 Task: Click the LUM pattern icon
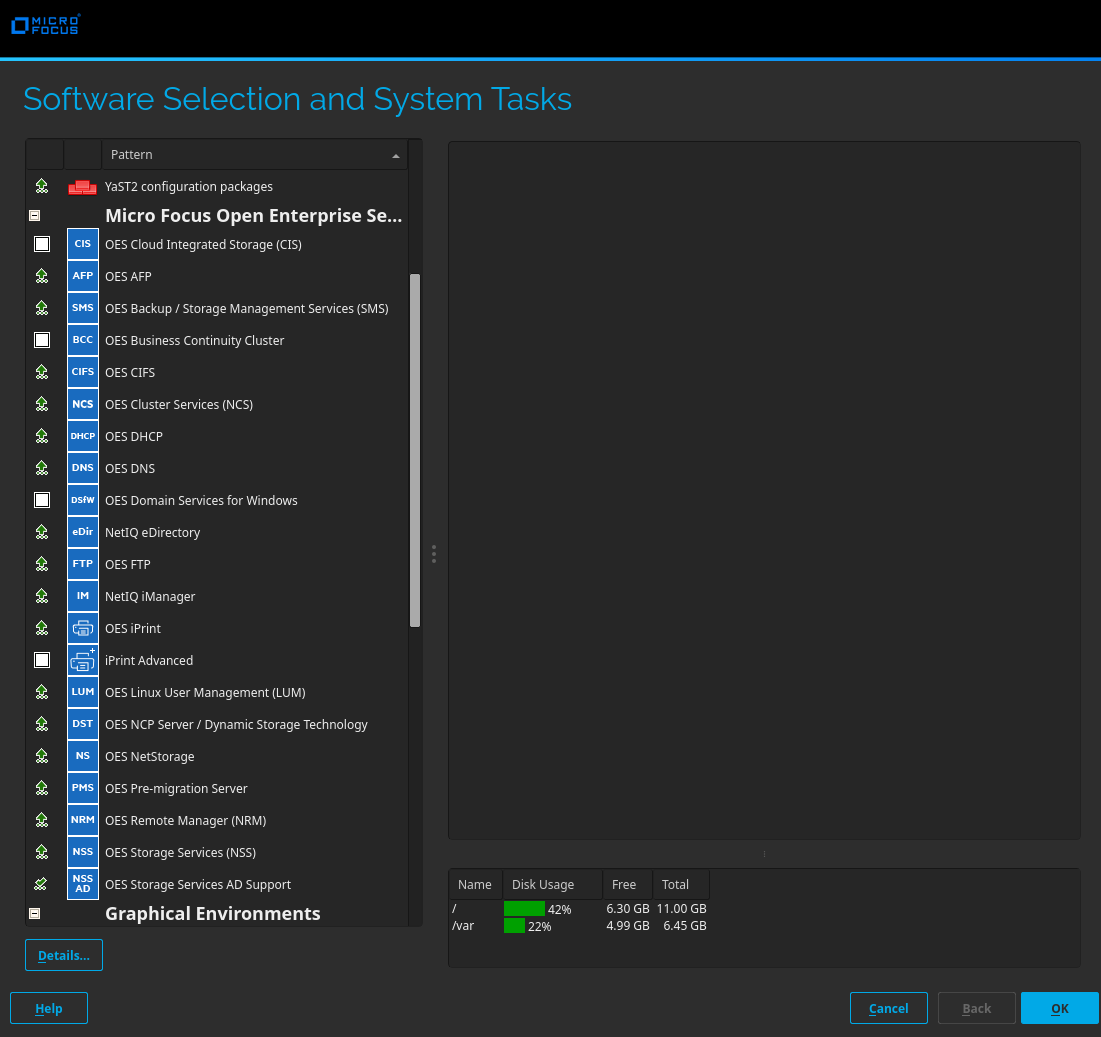point(83,692)
